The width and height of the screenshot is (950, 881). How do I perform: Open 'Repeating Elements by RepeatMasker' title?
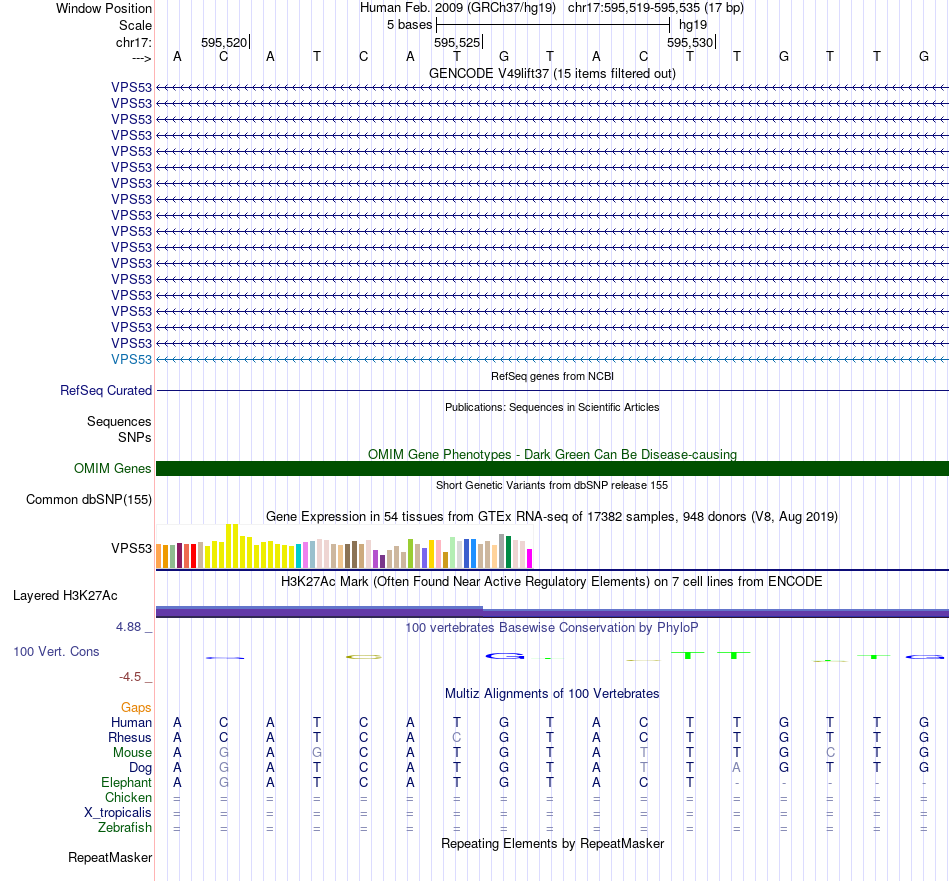tap(552, 843)
